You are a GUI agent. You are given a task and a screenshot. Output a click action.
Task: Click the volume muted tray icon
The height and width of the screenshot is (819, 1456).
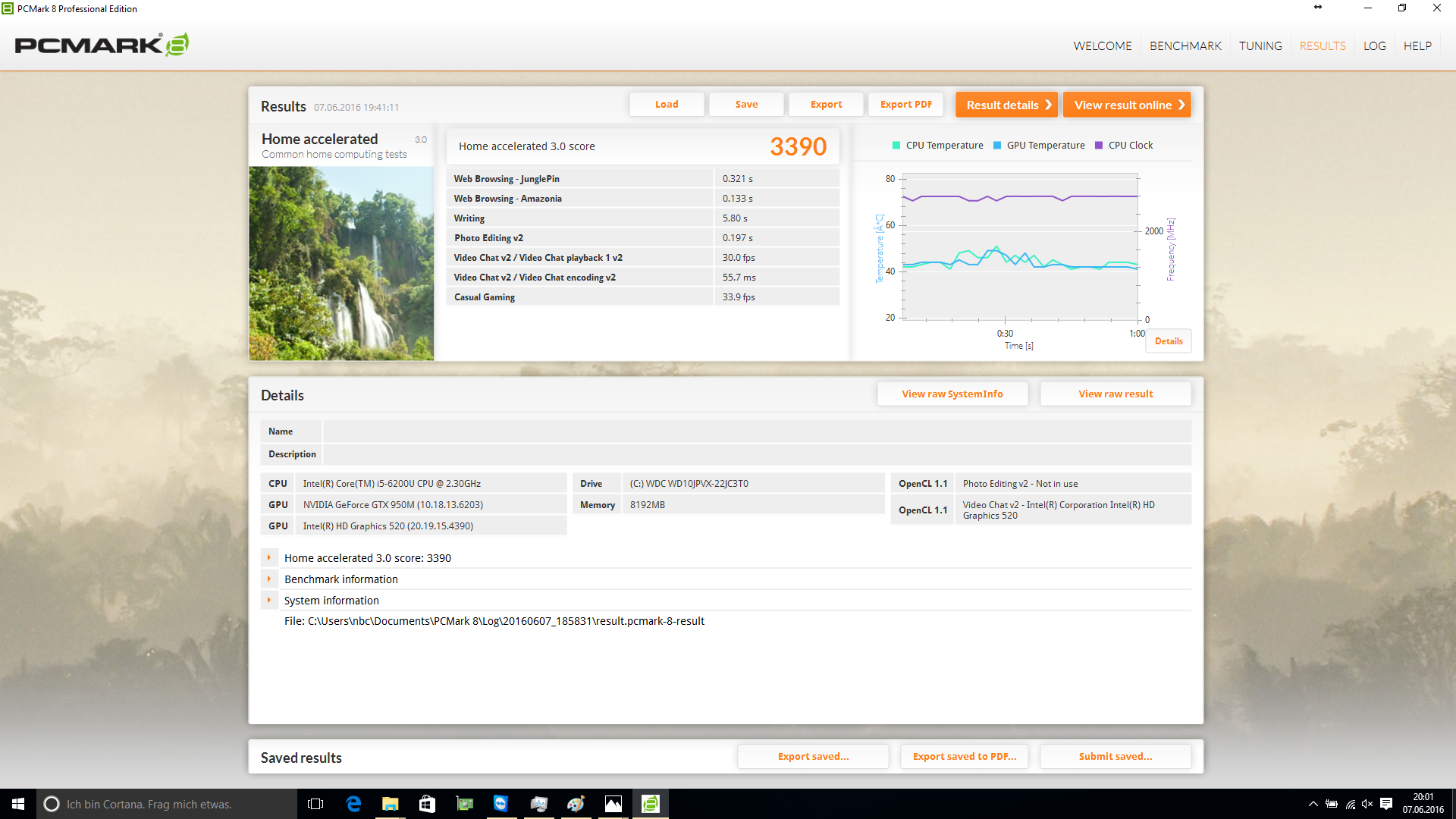pyautogui.click(x=1367, y=804)
